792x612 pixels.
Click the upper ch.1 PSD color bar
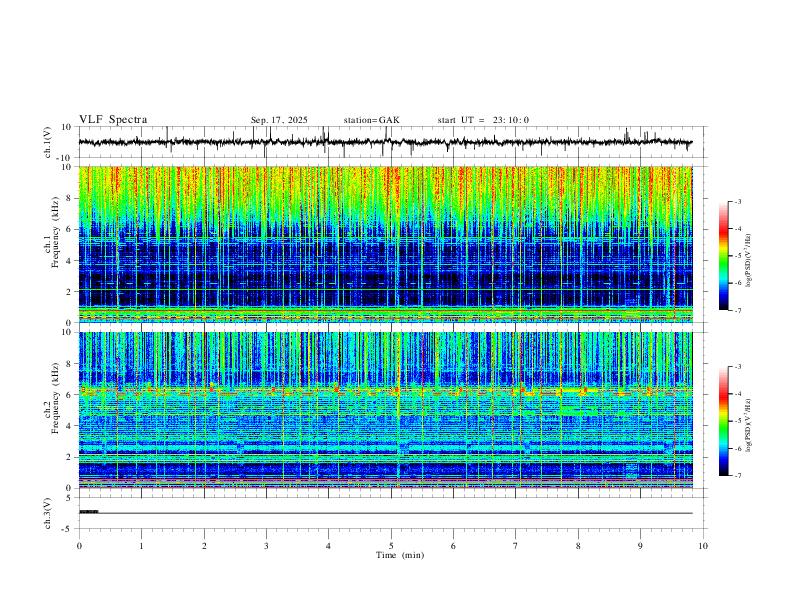pos(723,256)
